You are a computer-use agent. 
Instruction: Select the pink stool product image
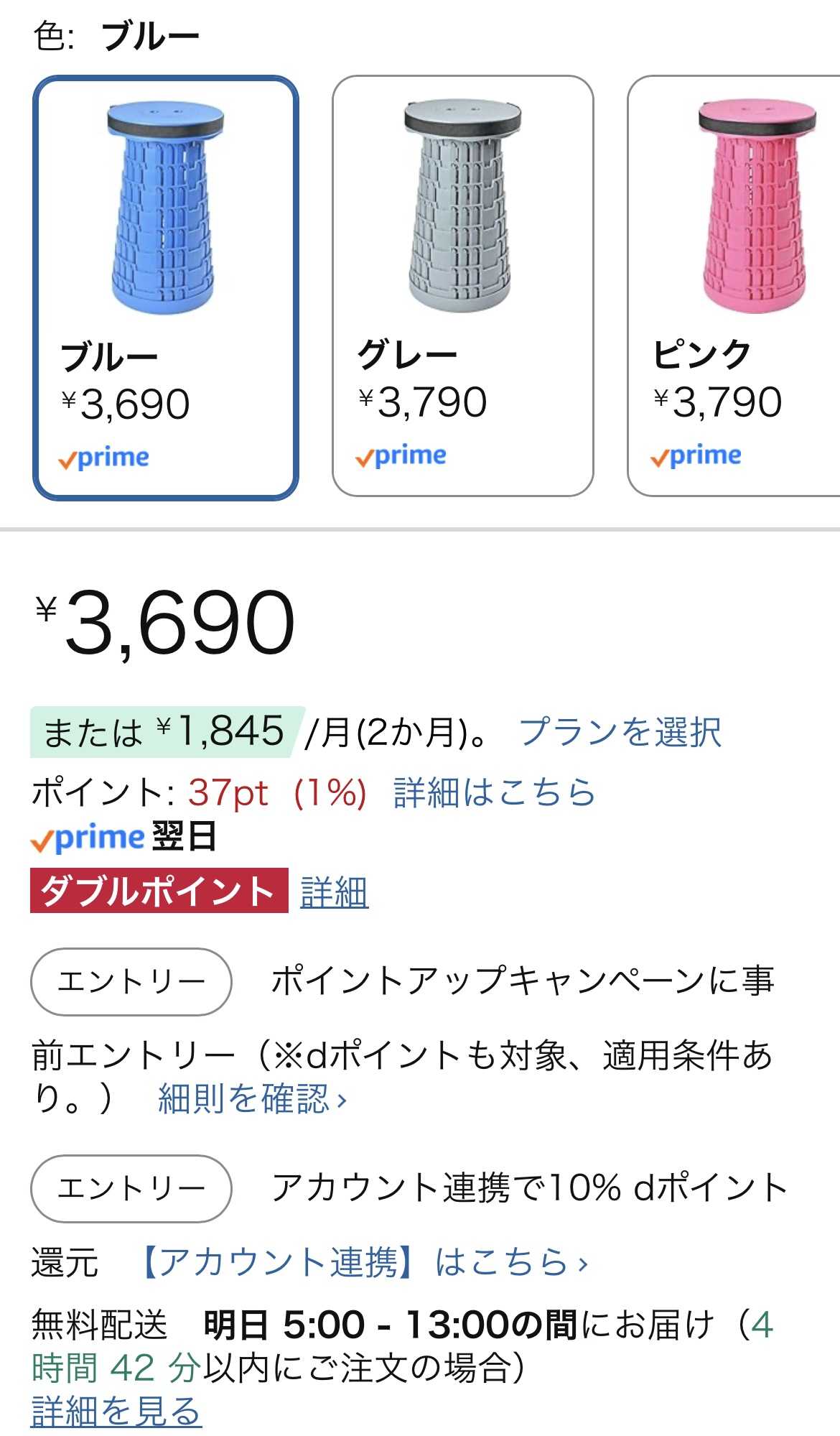tap(757, 206)
